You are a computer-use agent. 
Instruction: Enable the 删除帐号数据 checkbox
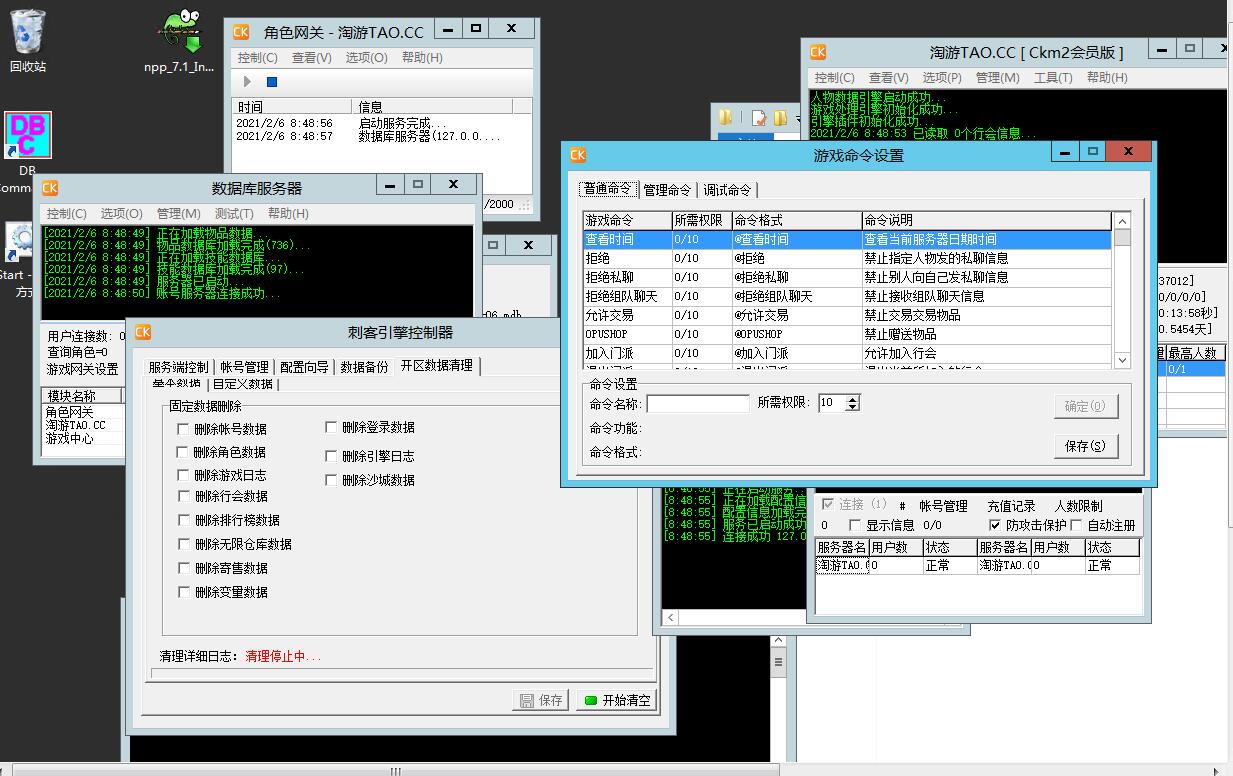(x=183, y=429)
